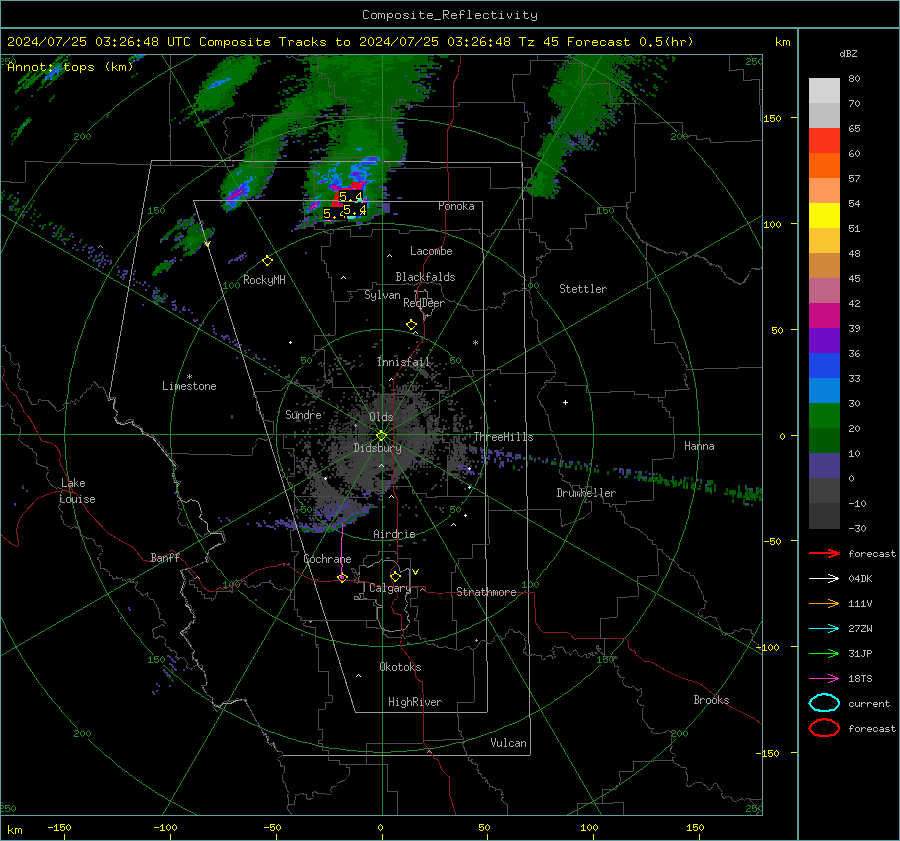
Task: Click the cyan current ellipse legend icon
Action: point(824,703)
